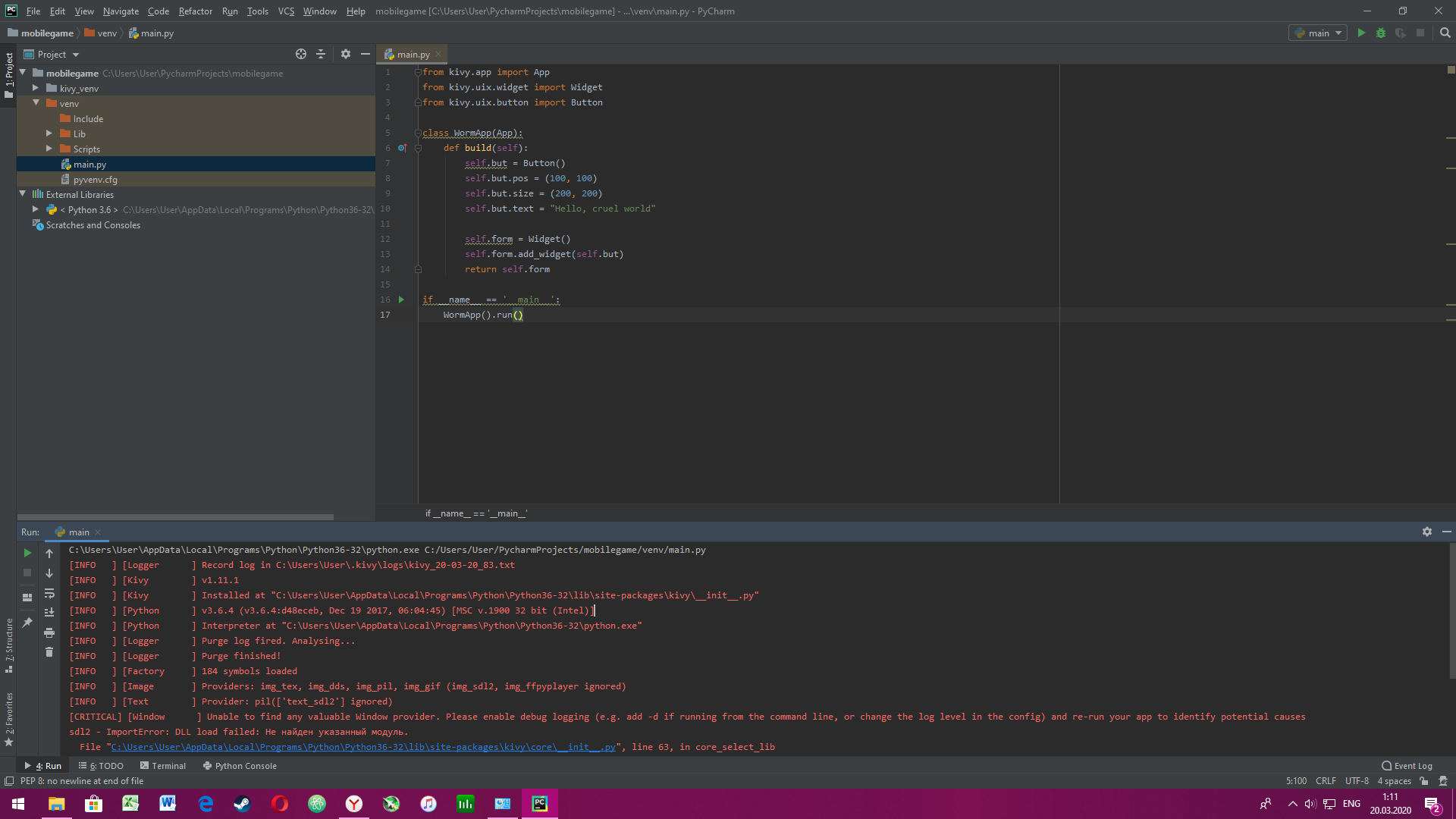1456x819 pixels.
Task: Open the Python Console tab
Action: coord(240,766)
